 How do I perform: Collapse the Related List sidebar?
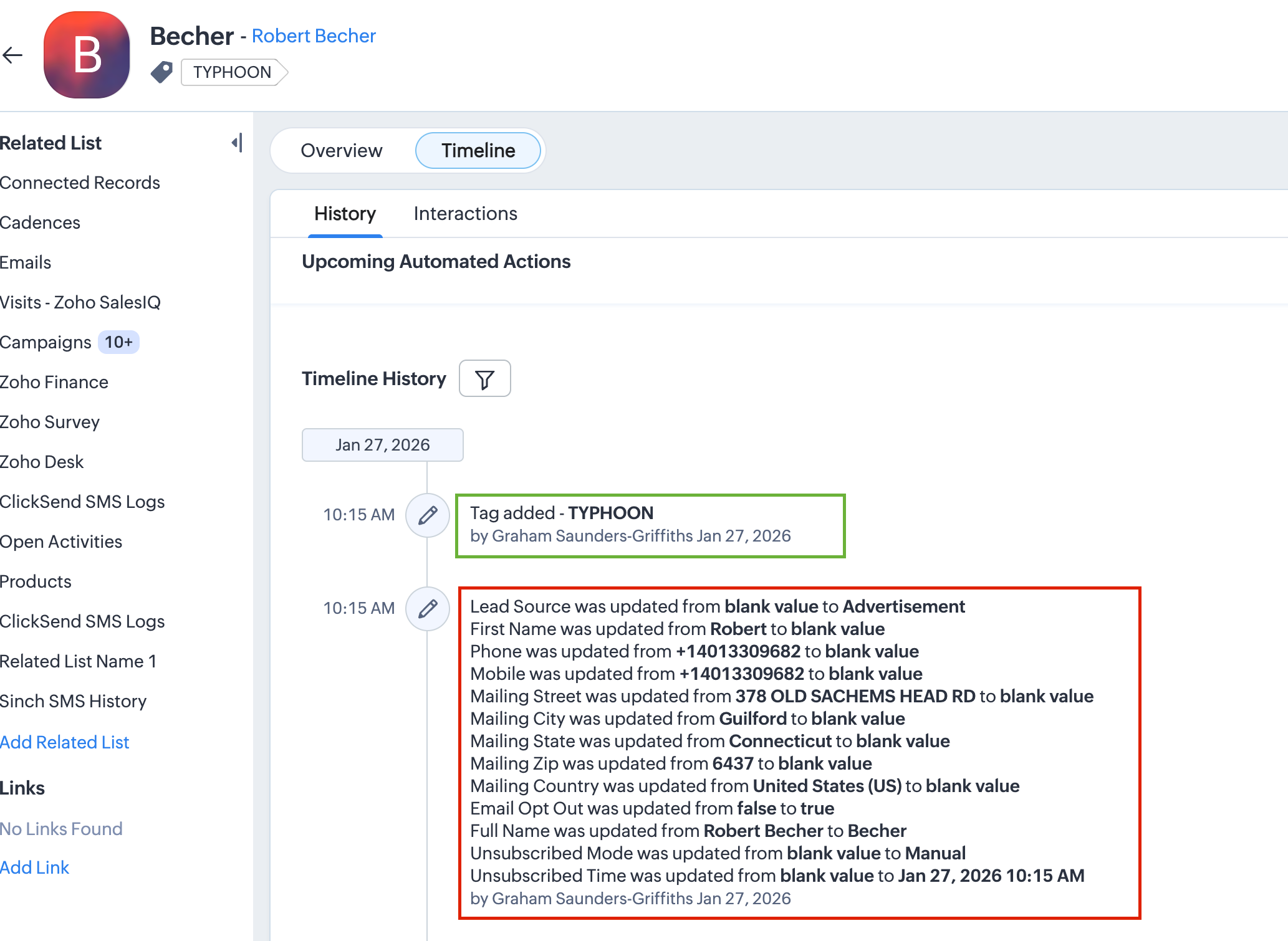237,143
